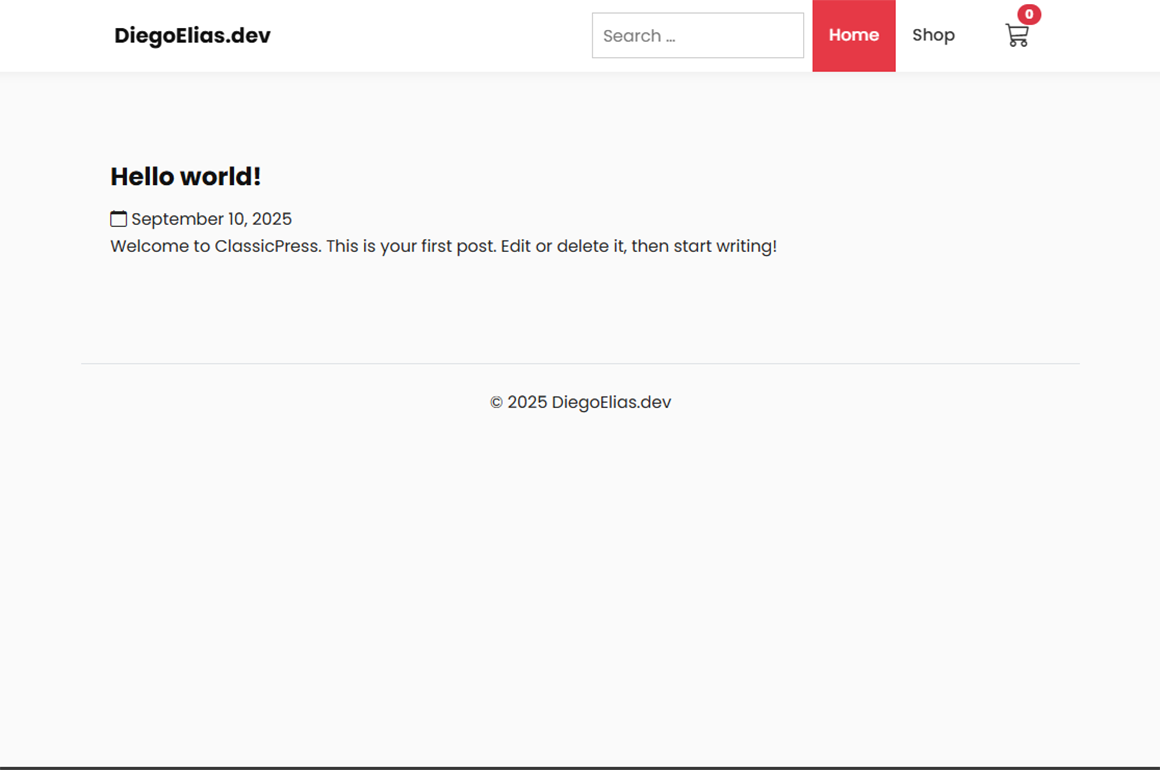Click the calendar icon beside the post date
The height and width of the screenshot is (770, 1160).
pyautogui.click(x=118, y=219)
